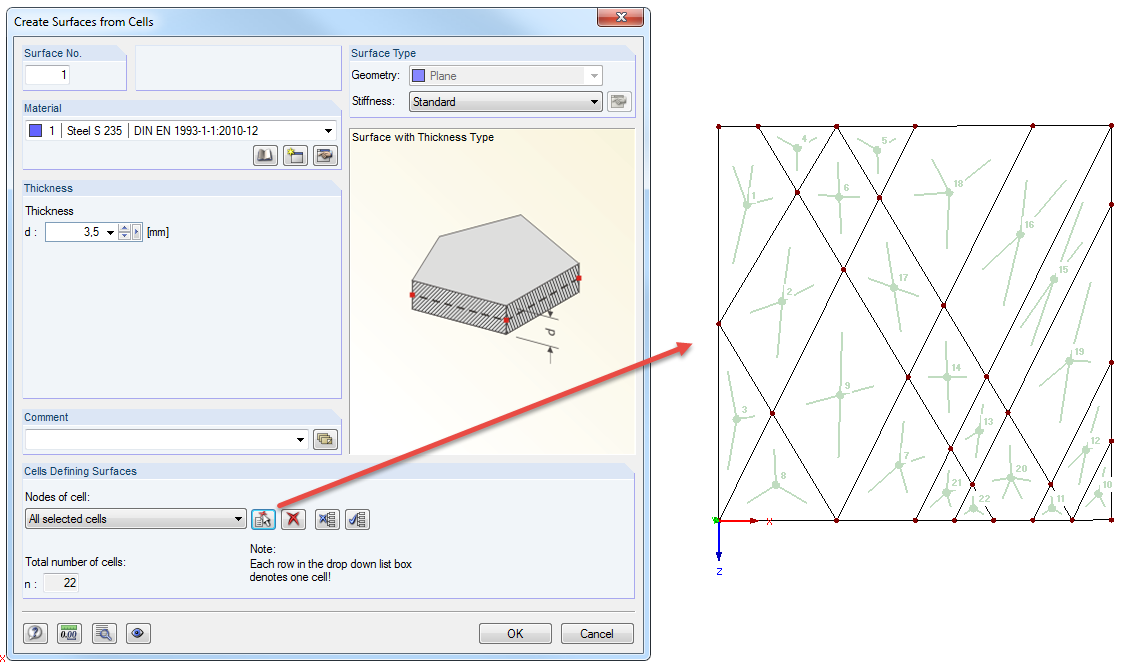The width and height of the screenshot is (1130, 669).
Task: Expand the Comment combo box
Action: click(301, 439)
